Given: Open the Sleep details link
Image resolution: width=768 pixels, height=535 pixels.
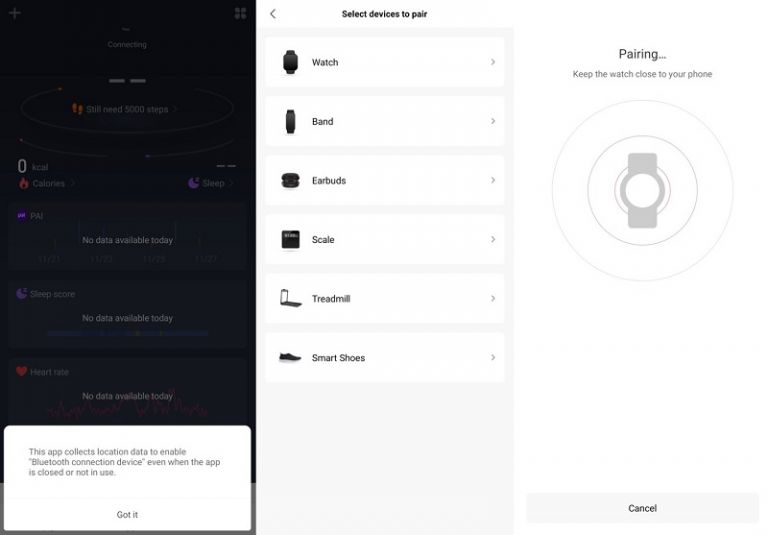Looking at the screenshot, I should (212, 184).
